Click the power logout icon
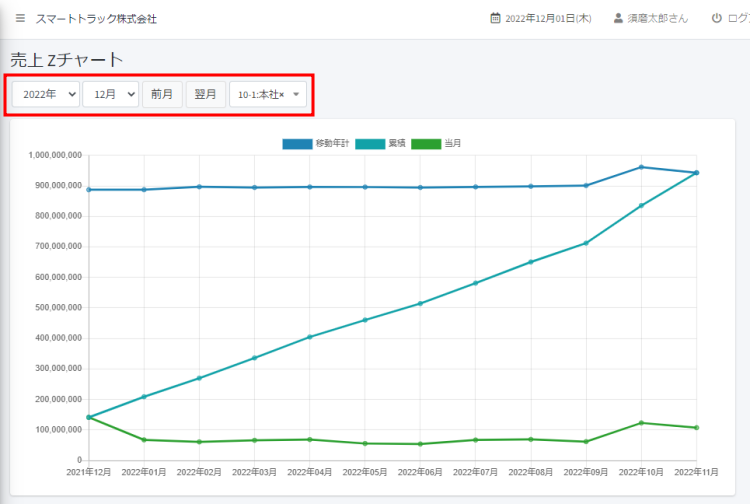Viewport: 750px width, 504px height. [716, 19]
